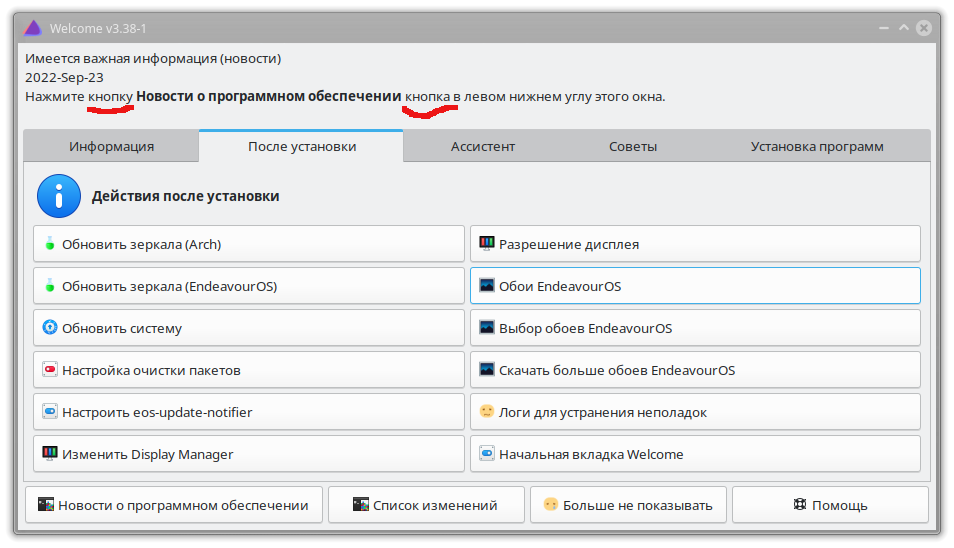
Task: Run Обновить зеркала (EndeavourOS)
Action: click(x=249, y=286)
